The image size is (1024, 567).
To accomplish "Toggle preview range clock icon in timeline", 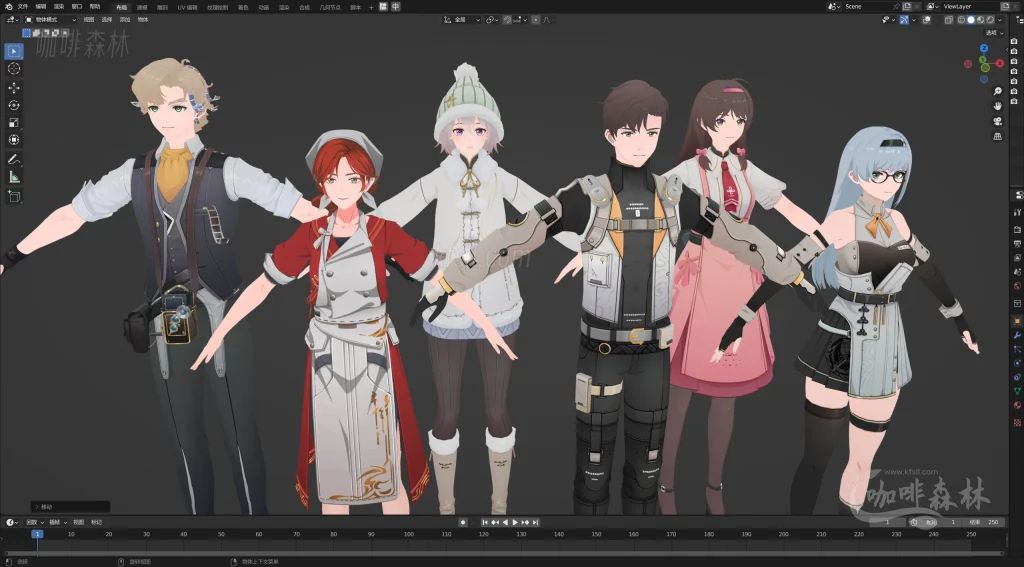I will click(x=914, y=522).
